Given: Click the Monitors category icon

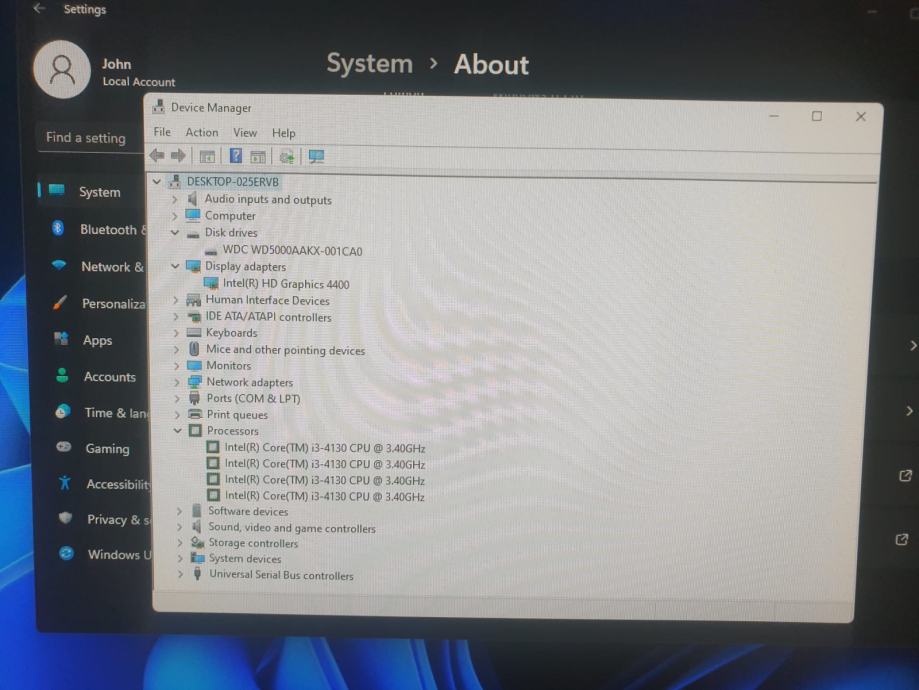Looking at the screenshot, I should (x=195, y=365).
